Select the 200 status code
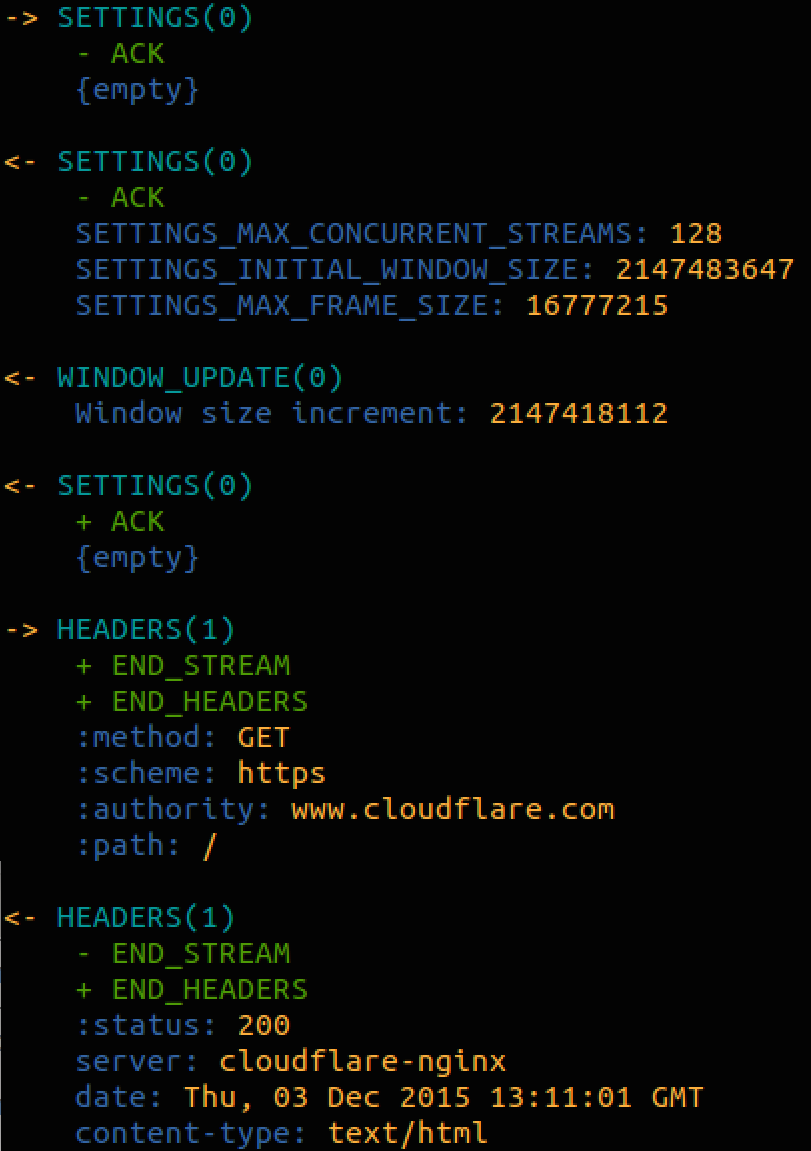 coord(264,1026)
